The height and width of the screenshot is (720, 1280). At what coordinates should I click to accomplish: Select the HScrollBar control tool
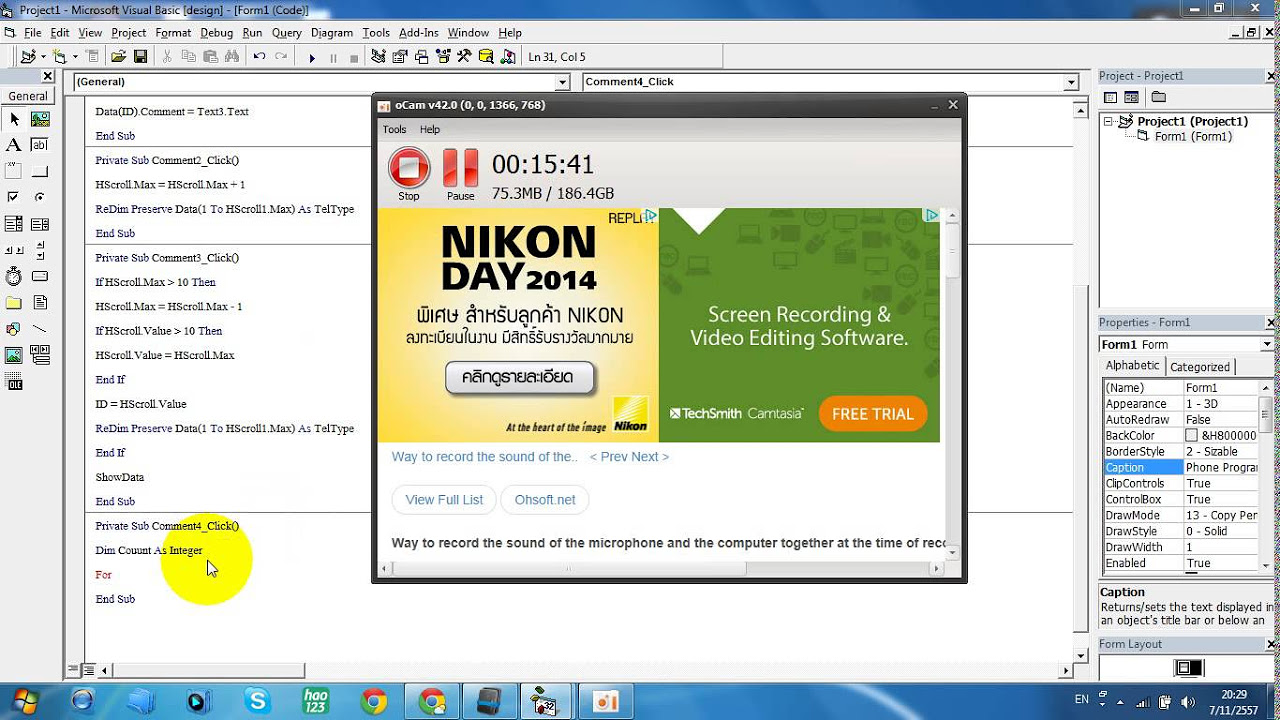14,250
